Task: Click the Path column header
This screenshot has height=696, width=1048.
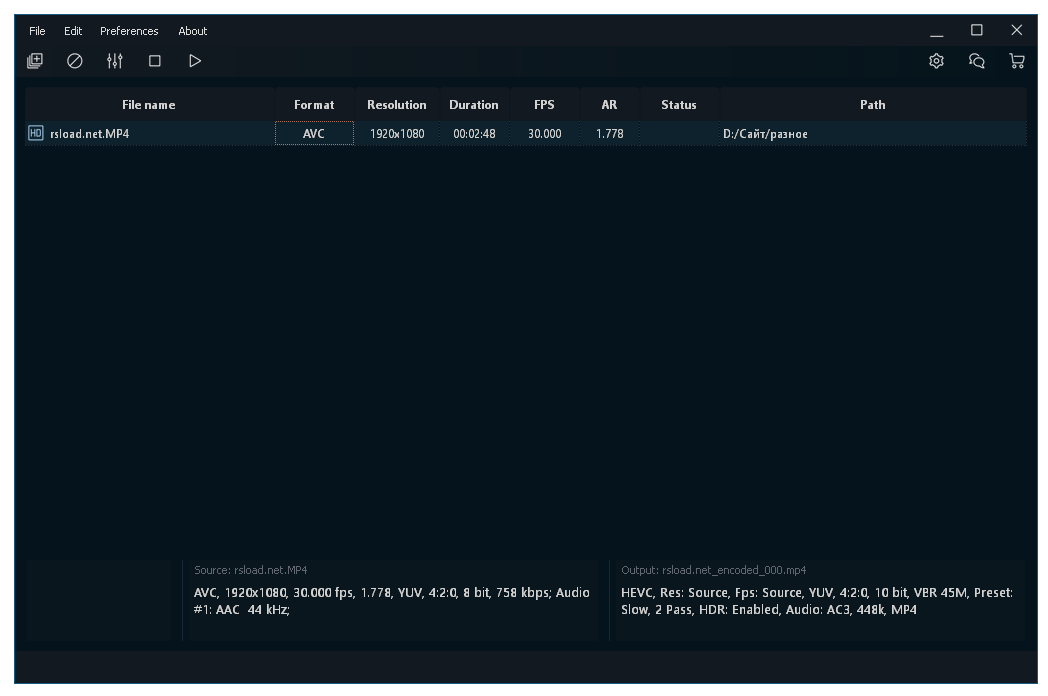Action: coord(873,104)
